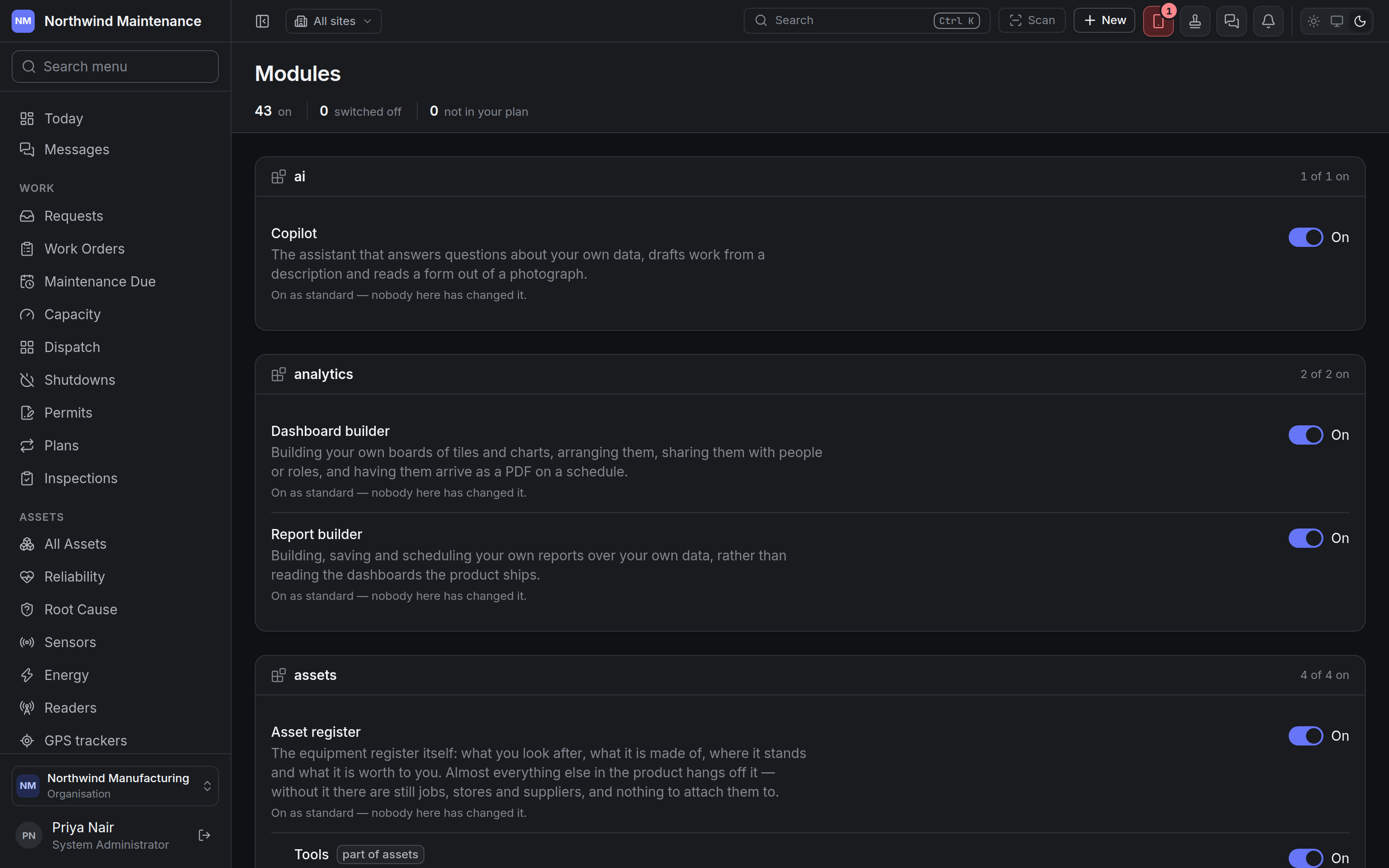This screenshot has height=868, width=1389.
Task: Expand the Northwind Manufacturing organisation switcher
Action: [x=115, y=786]
